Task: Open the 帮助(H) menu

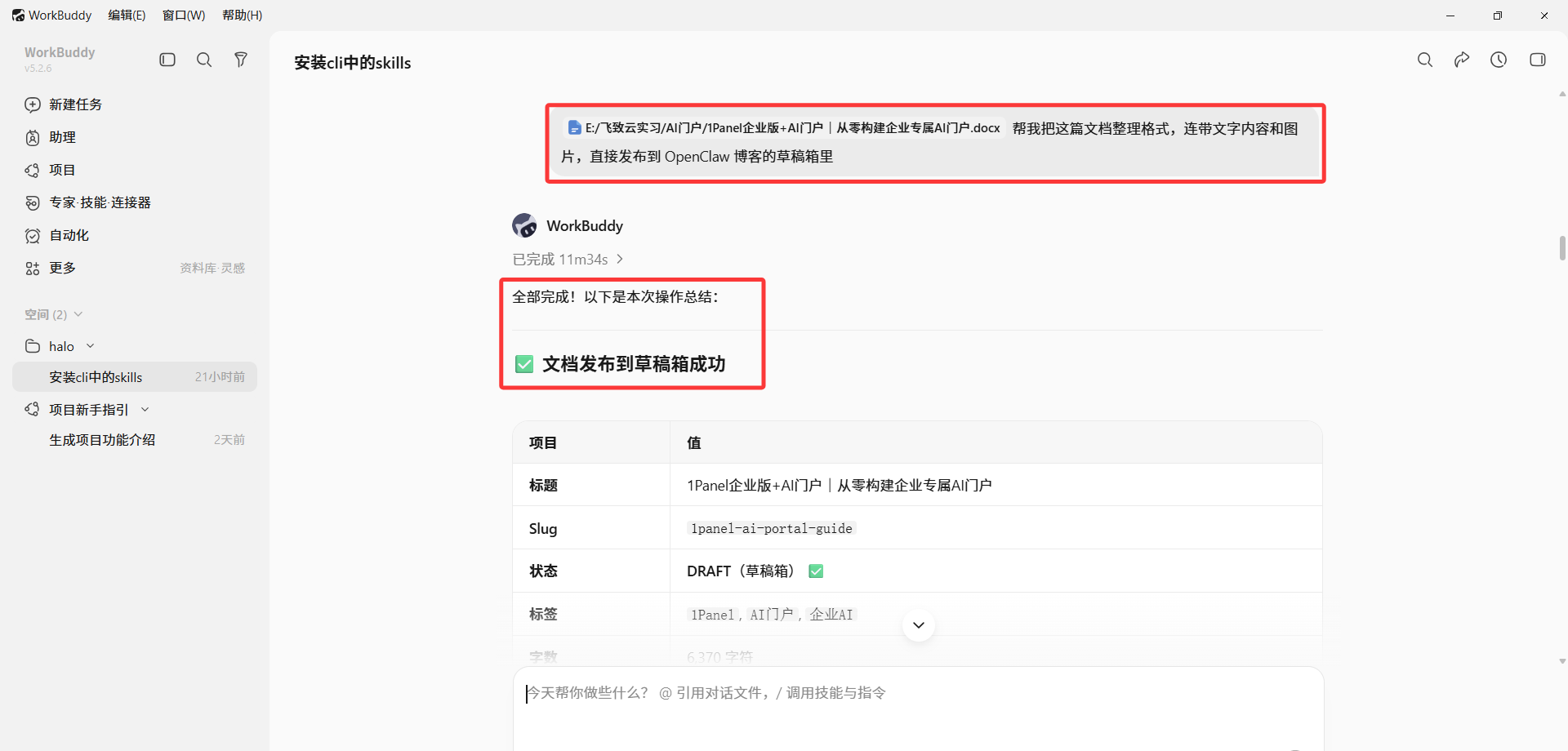Action: [243, 16]
